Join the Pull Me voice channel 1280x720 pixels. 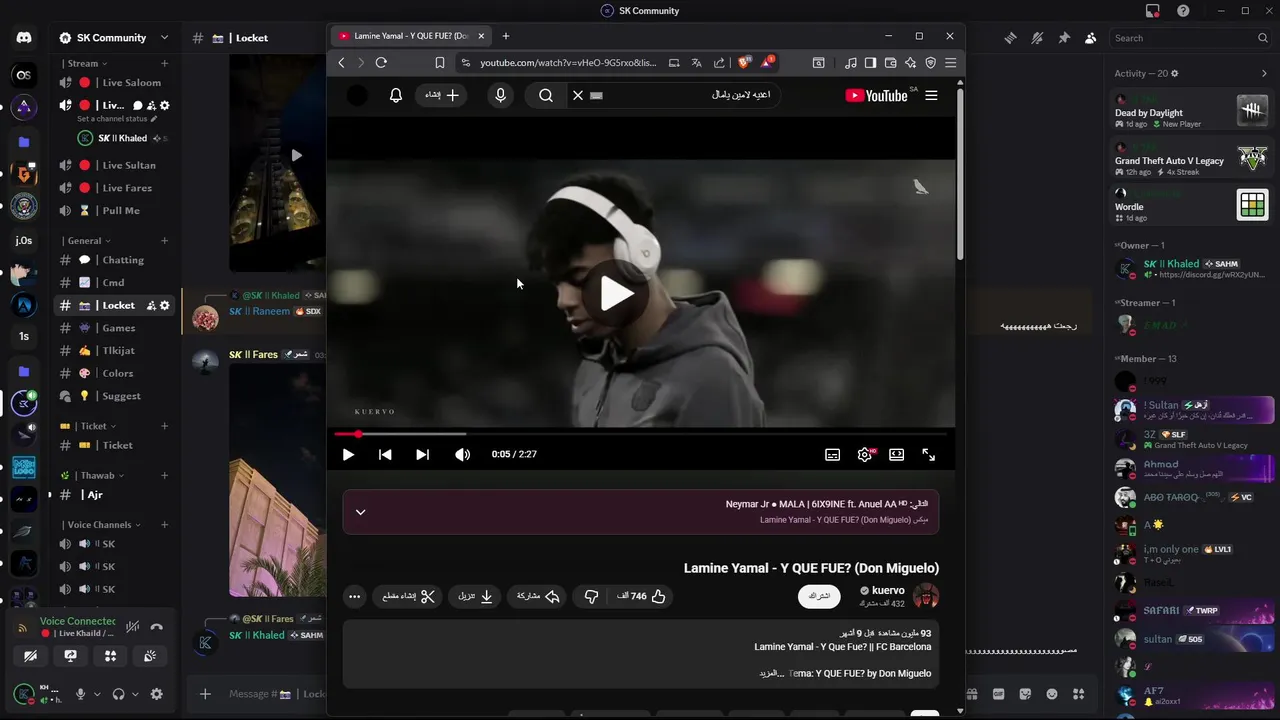coord(114,211)
